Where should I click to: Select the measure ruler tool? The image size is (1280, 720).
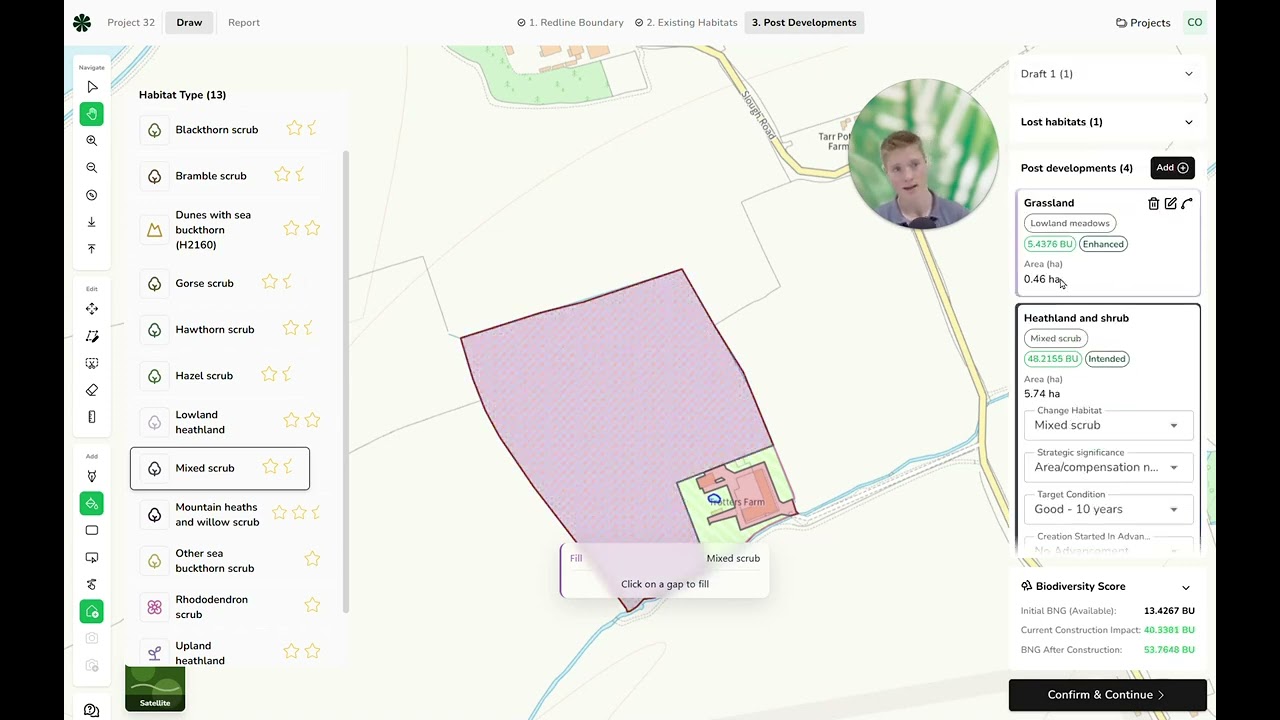click(92, 417)
